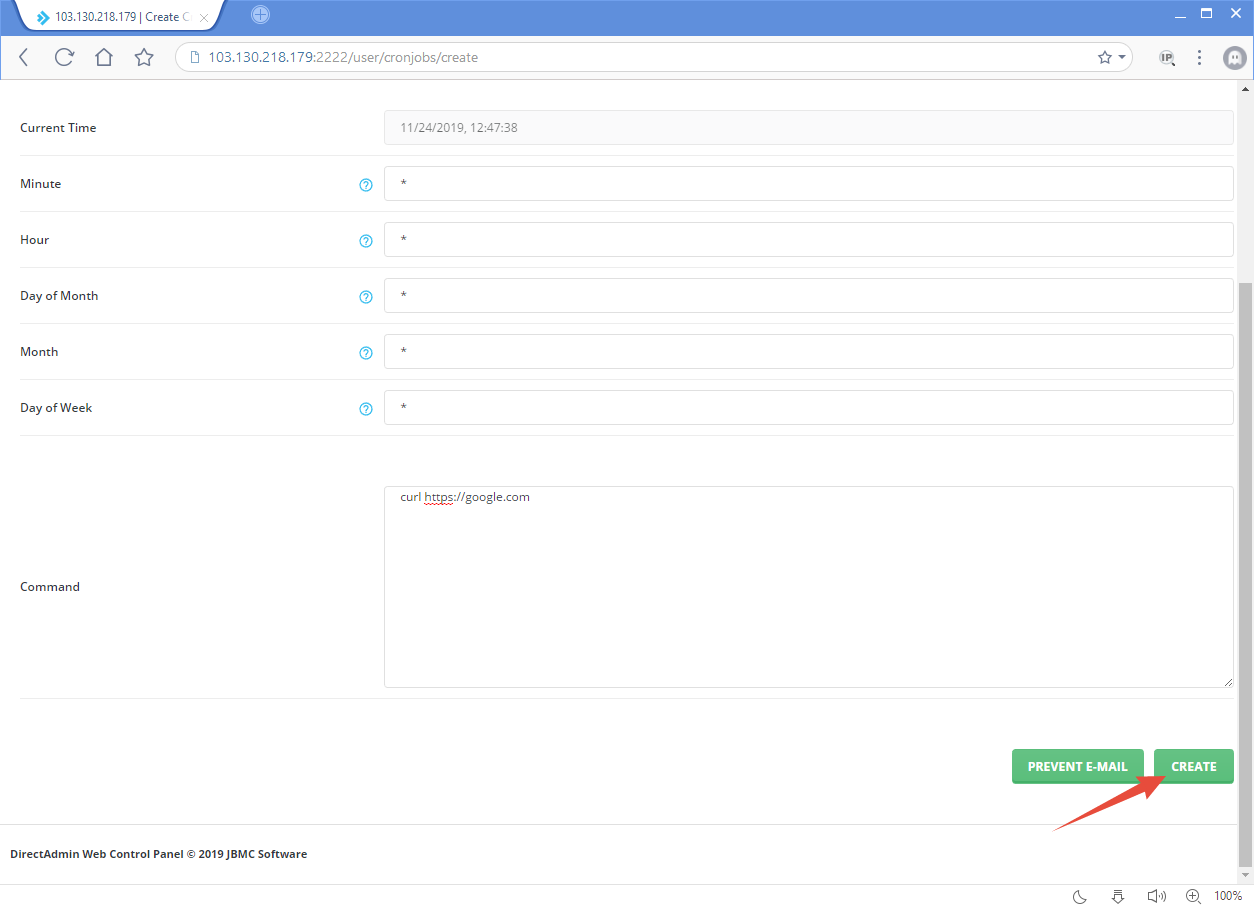1254x908 pixels.
Task: Click the CREATE button
Action: click(1193, 766)
